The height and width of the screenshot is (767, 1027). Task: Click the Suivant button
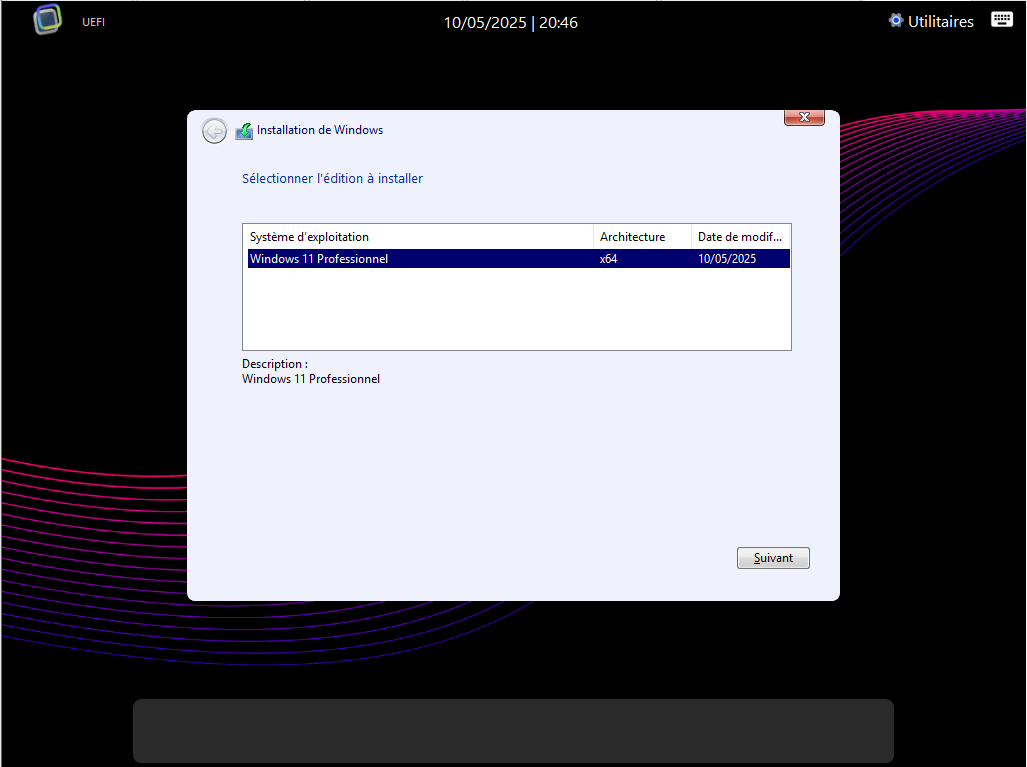[773, 558]
